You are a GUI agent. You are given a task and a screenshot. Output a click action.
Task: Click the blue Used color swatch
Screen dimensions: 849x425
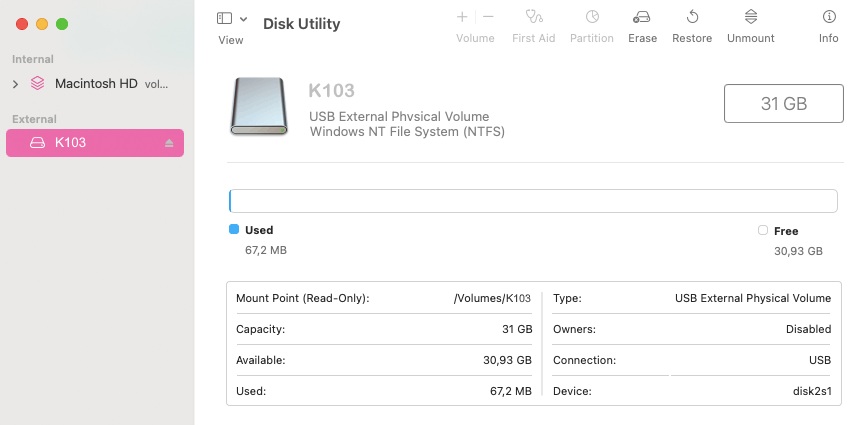point(234,230)
